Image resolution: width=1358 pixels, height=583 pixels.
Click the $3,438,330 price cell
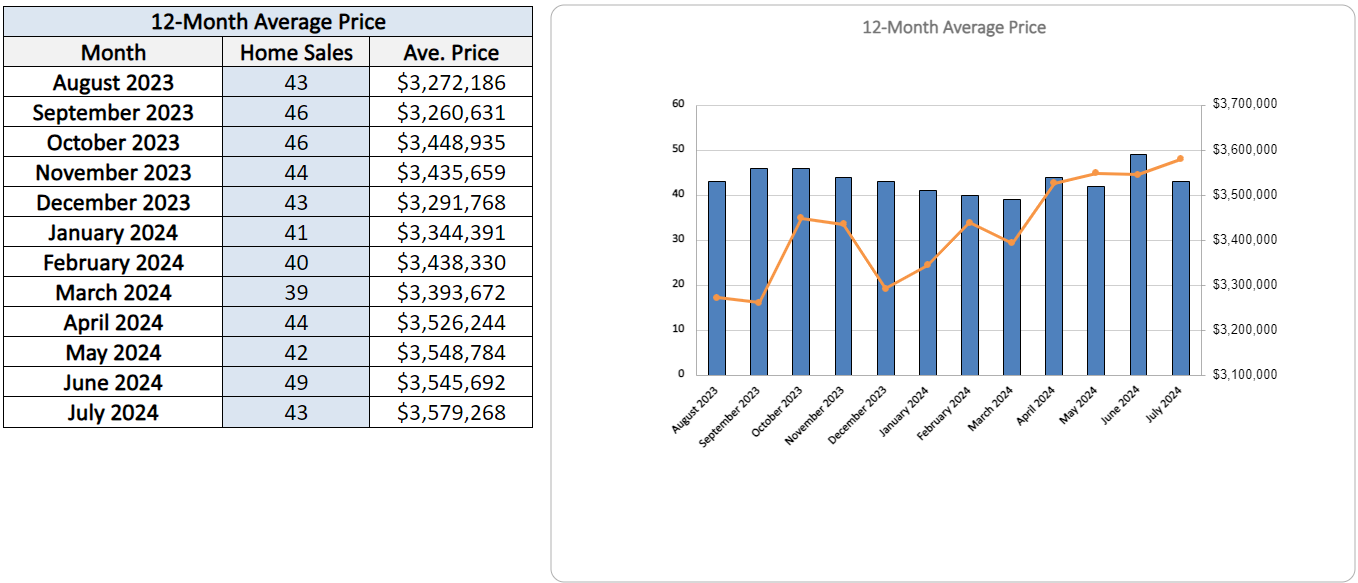pyautogui.click(x=451, y=262)
